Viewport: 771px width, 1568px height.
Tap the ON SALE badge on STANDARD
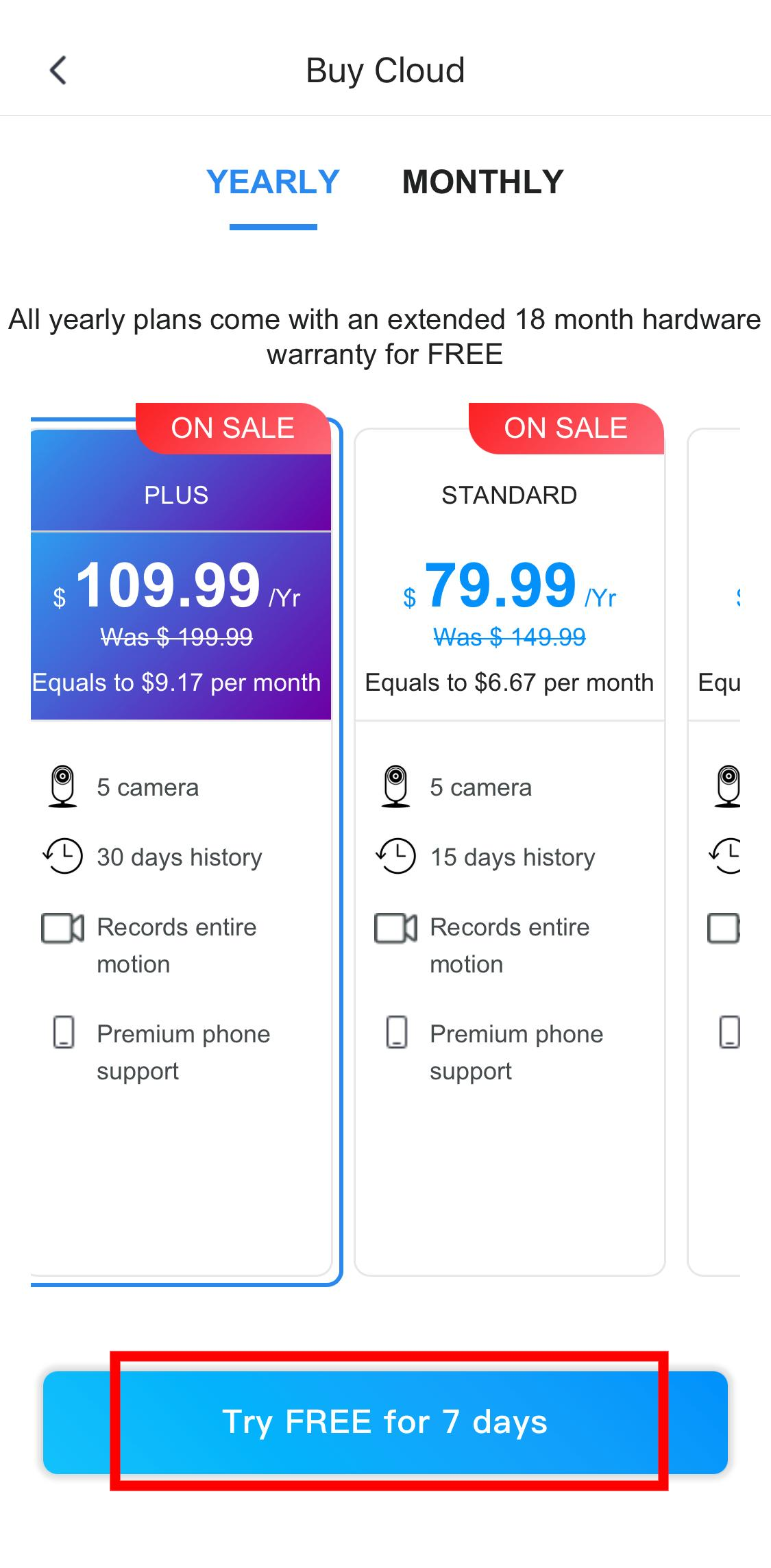(566, 428)
